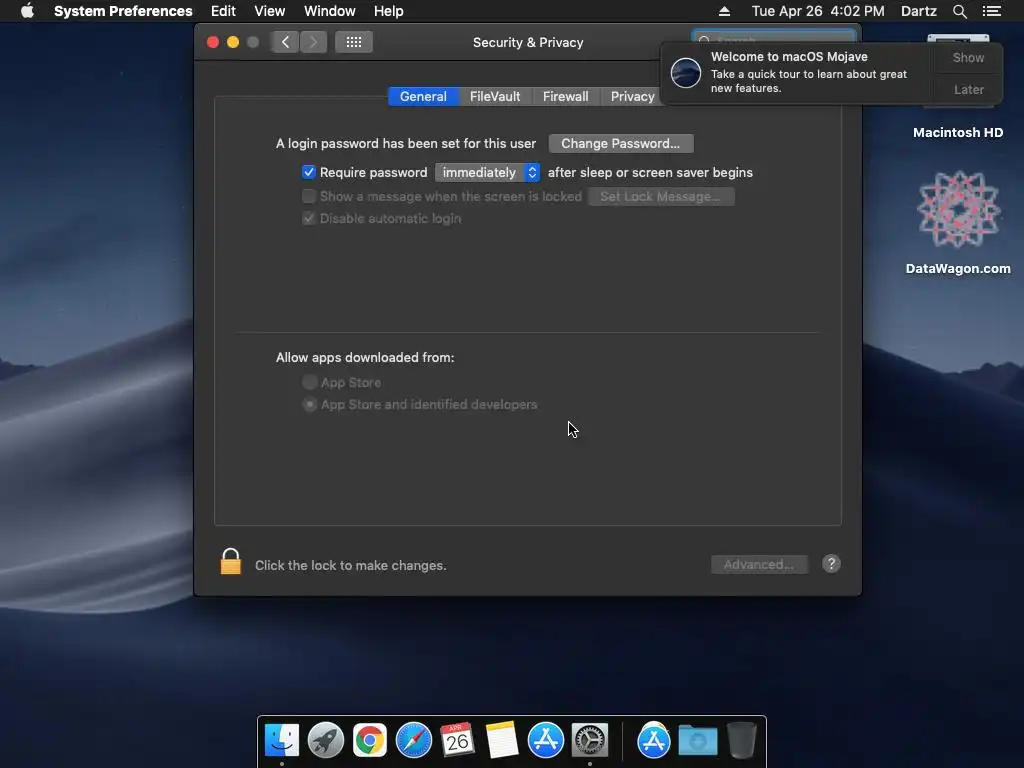Viewport: 1024px width, 768px height.
Task: Toggle Show a message when locked checkbox
Action: [309, 196]
